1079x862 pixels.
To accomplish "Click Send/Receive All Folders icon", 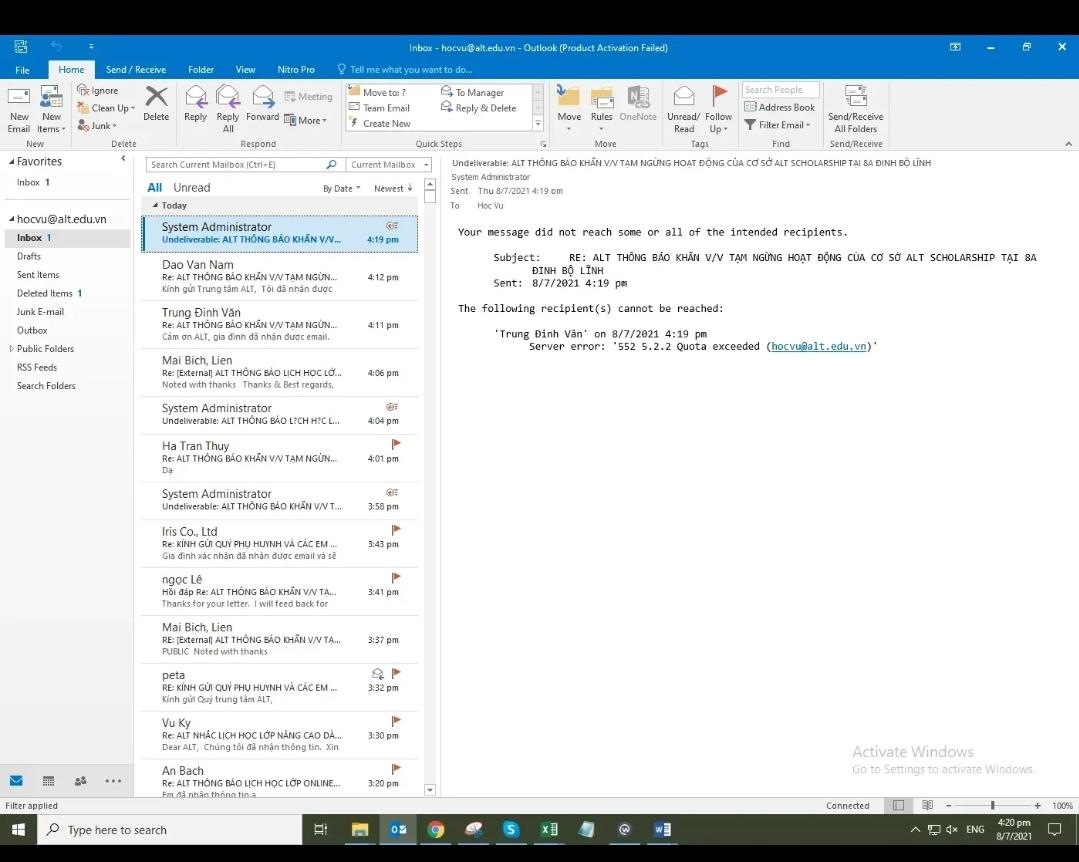I will [855, 96].
